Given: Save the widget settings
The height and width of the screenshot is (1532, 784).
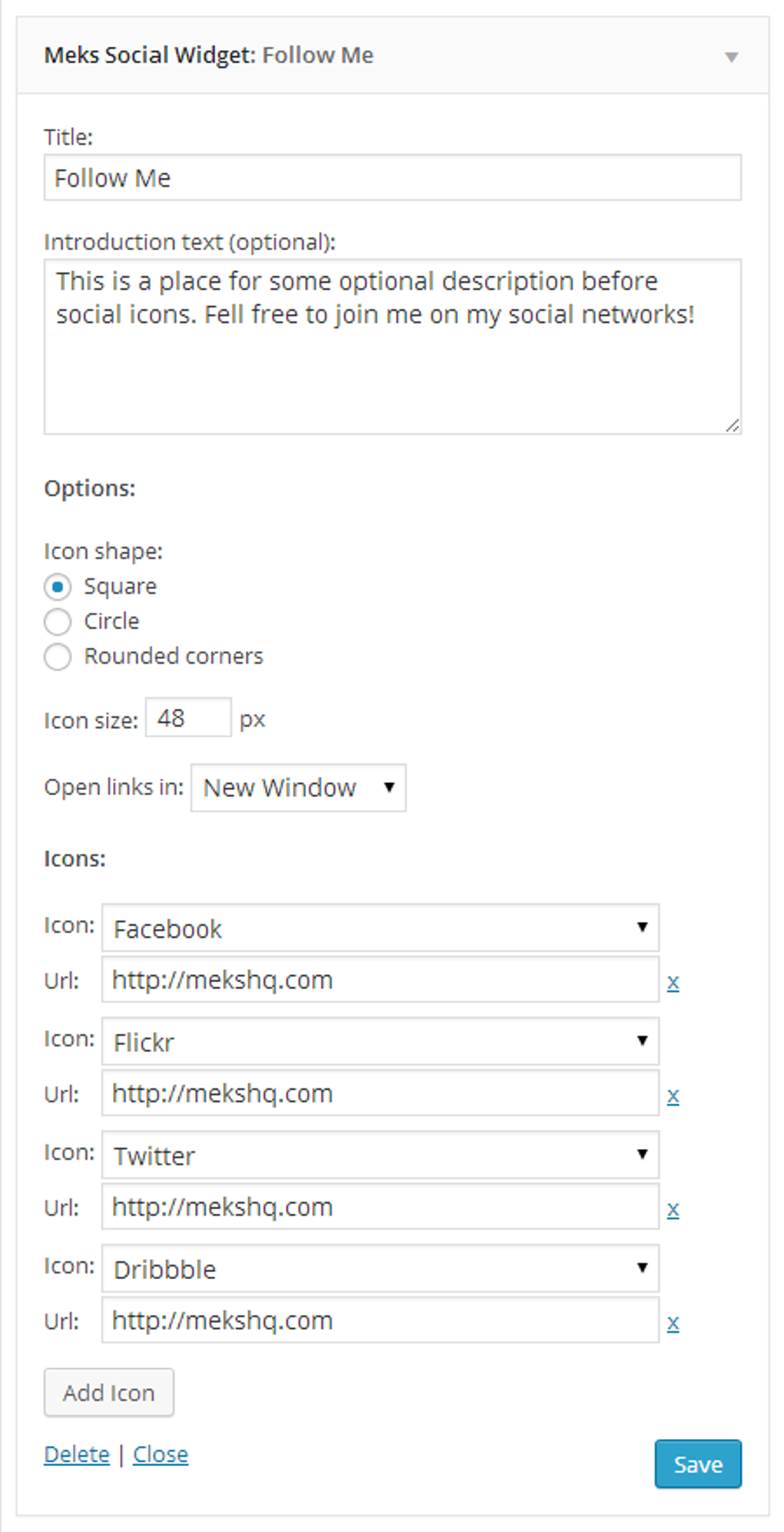Looking at the screenshot, I should [x=697, y=1464].
